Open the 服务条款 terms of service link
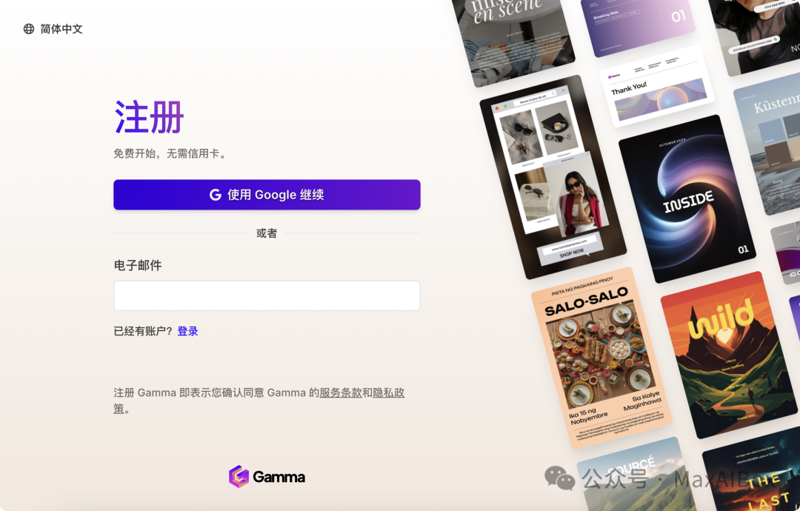800x511 pixels. pyautogui.click(x=340, y=393)
